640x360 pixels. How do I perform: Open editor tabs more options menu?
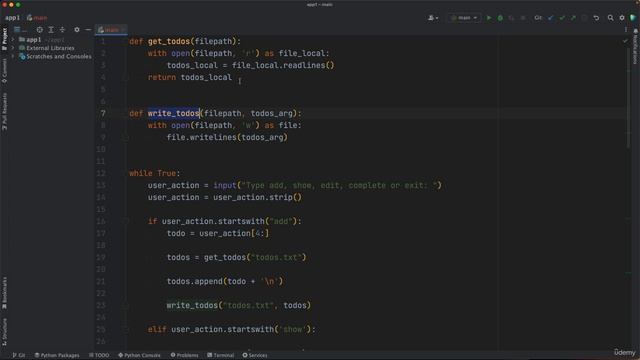626,30
